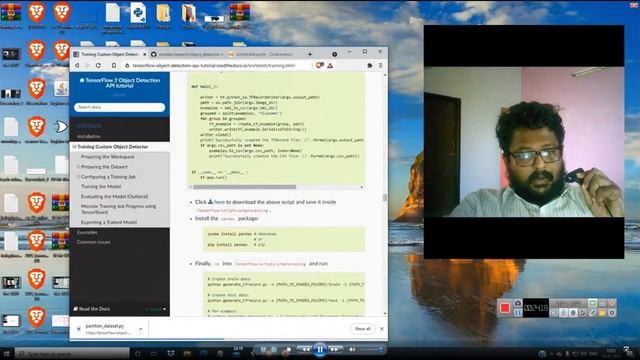Click the horizontal scrollbar under the code block

click(244, 187)
